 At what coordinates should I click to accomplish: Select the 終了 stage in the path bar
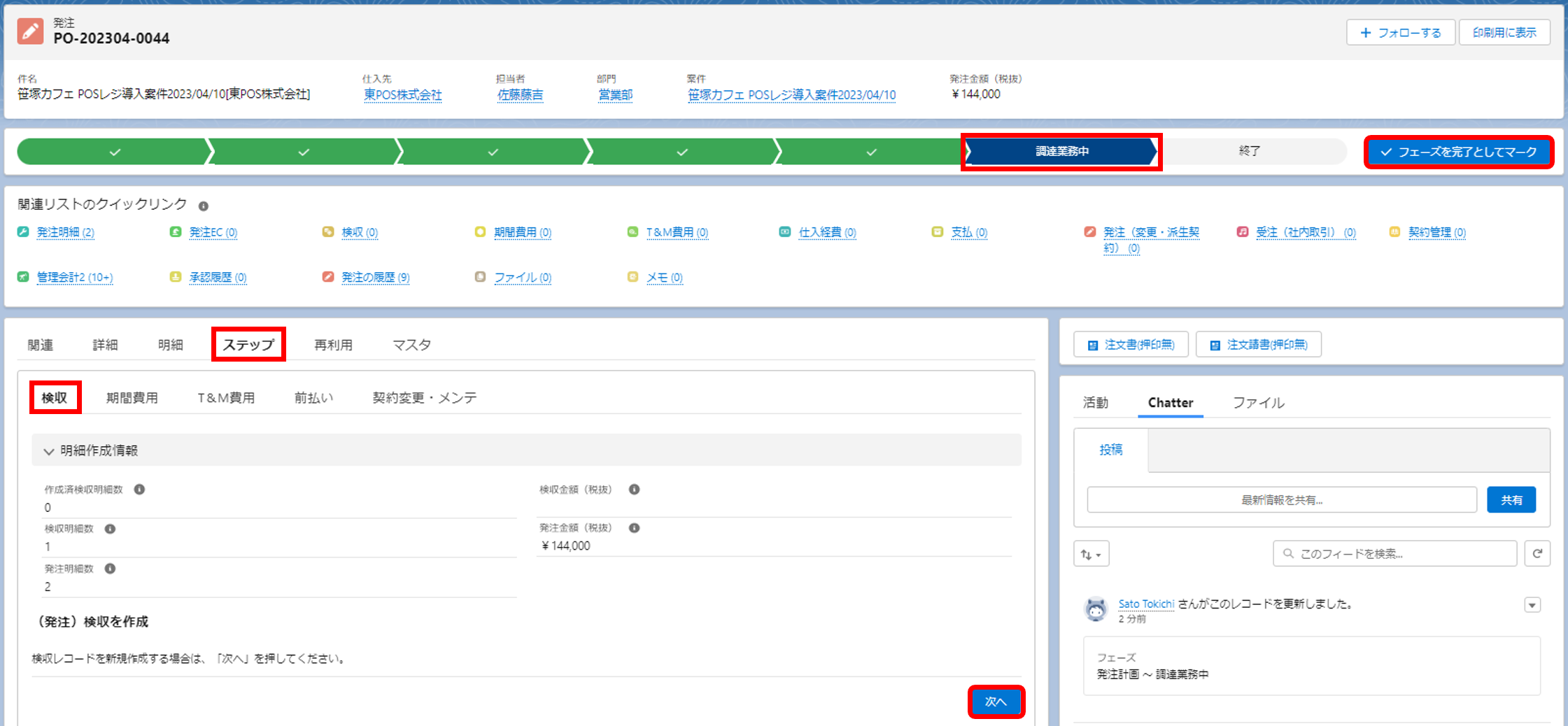pos(1249,151)
